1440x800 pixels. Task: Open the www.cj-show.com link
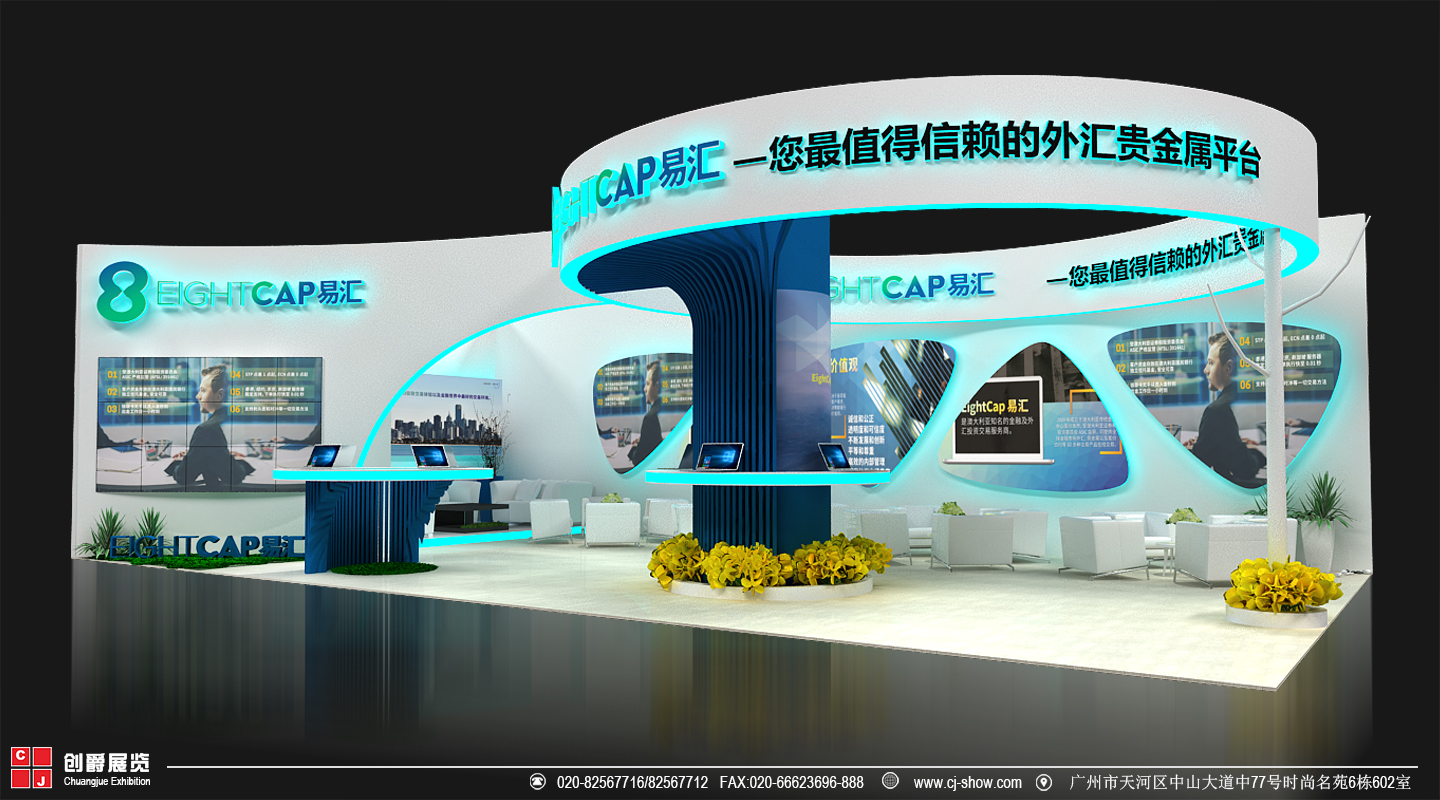(967, 782)
